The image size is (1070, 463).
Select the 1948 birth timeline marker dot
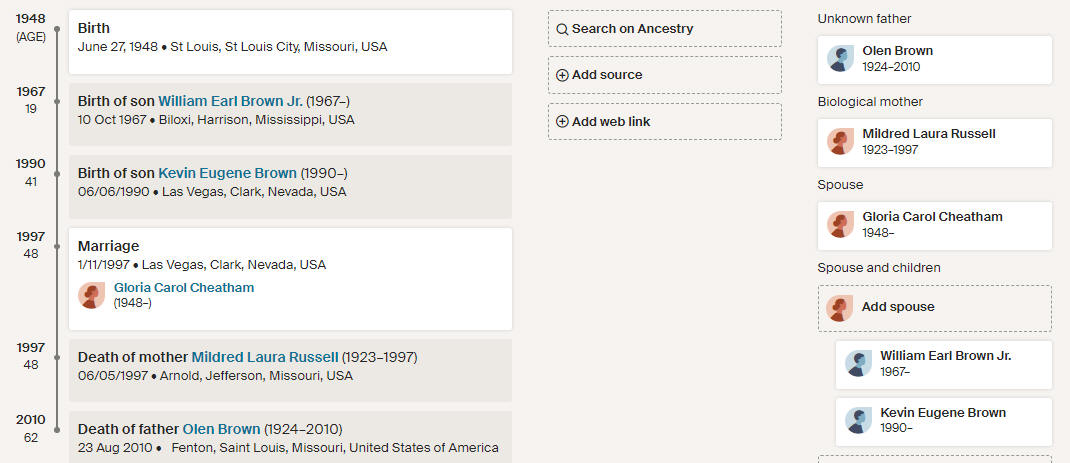(57, 29)
